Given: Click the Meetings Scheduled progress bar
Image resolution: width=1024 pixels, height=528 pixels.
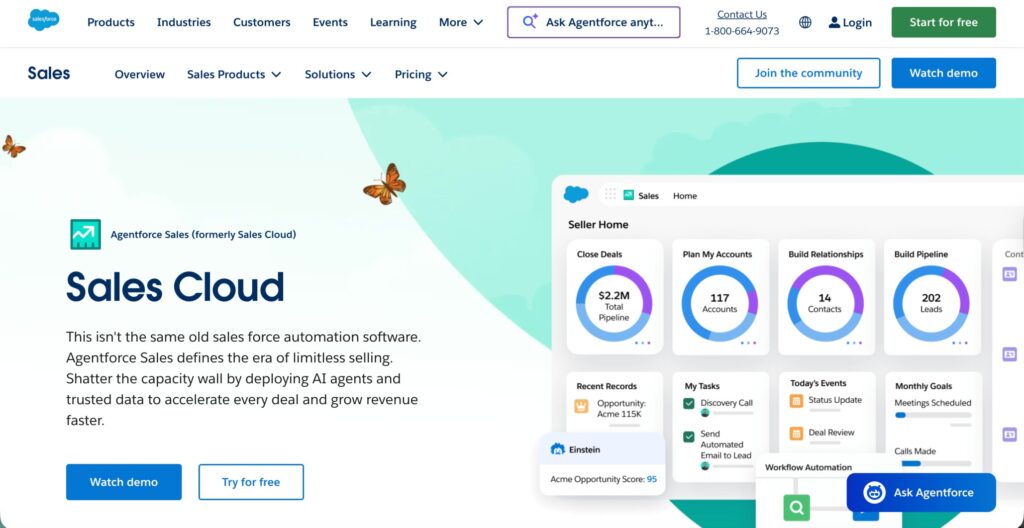Looking at the screenshot, I should (933, 415).
